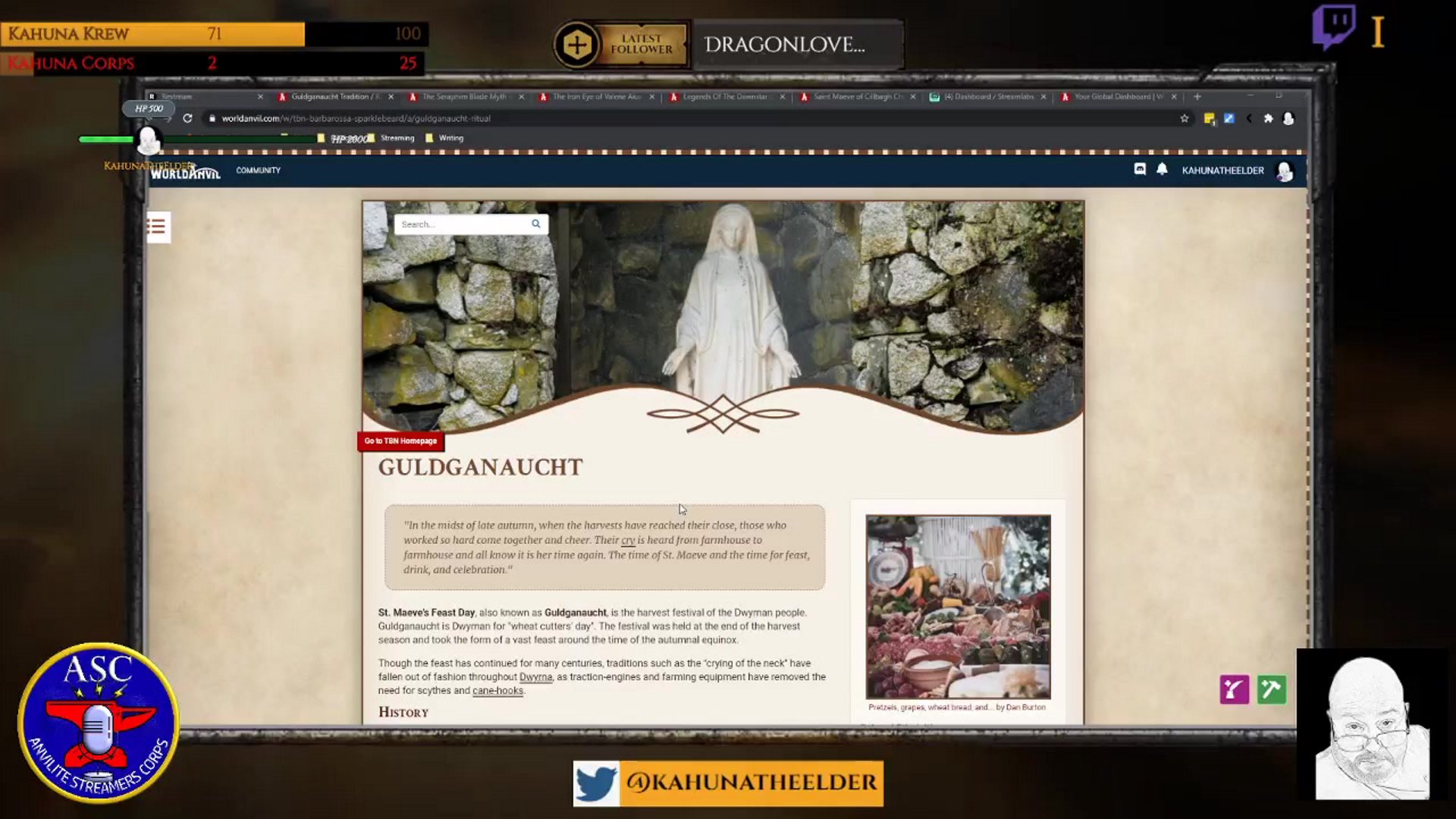Bookmark page with the star icon
Screen dimensions: 1456x819
click(1185, 118)
